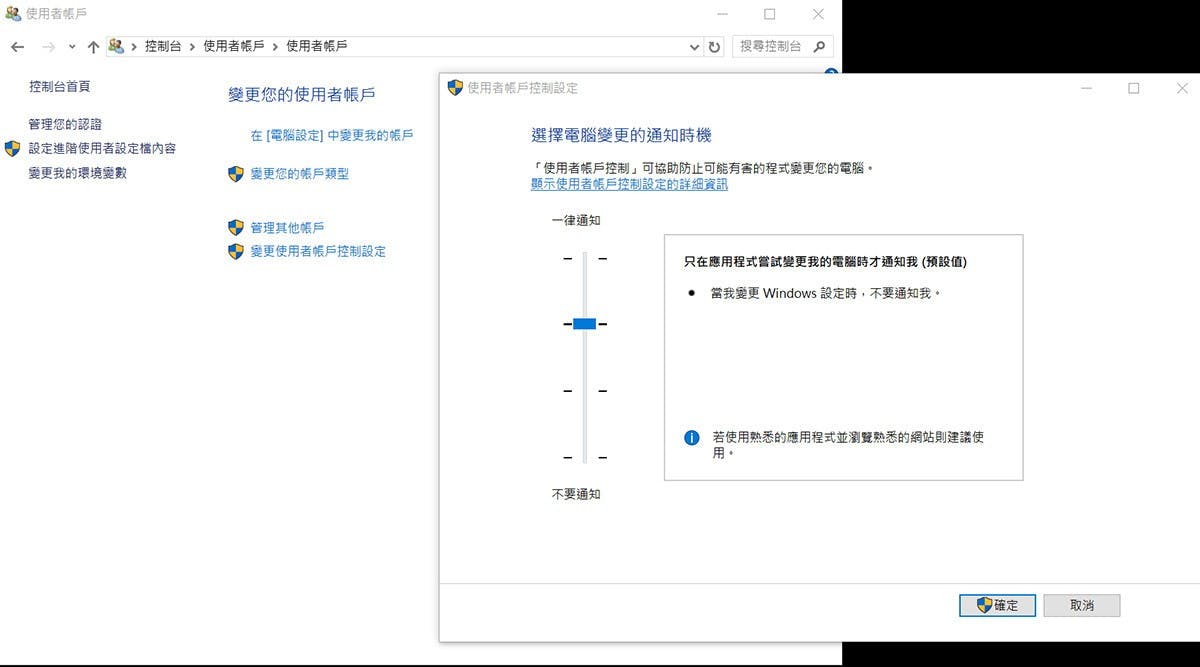1200x667 pixels.
Task: Maximize the 使用者帳戶控制設定 dialog
Action: (x=1133, y=88)
